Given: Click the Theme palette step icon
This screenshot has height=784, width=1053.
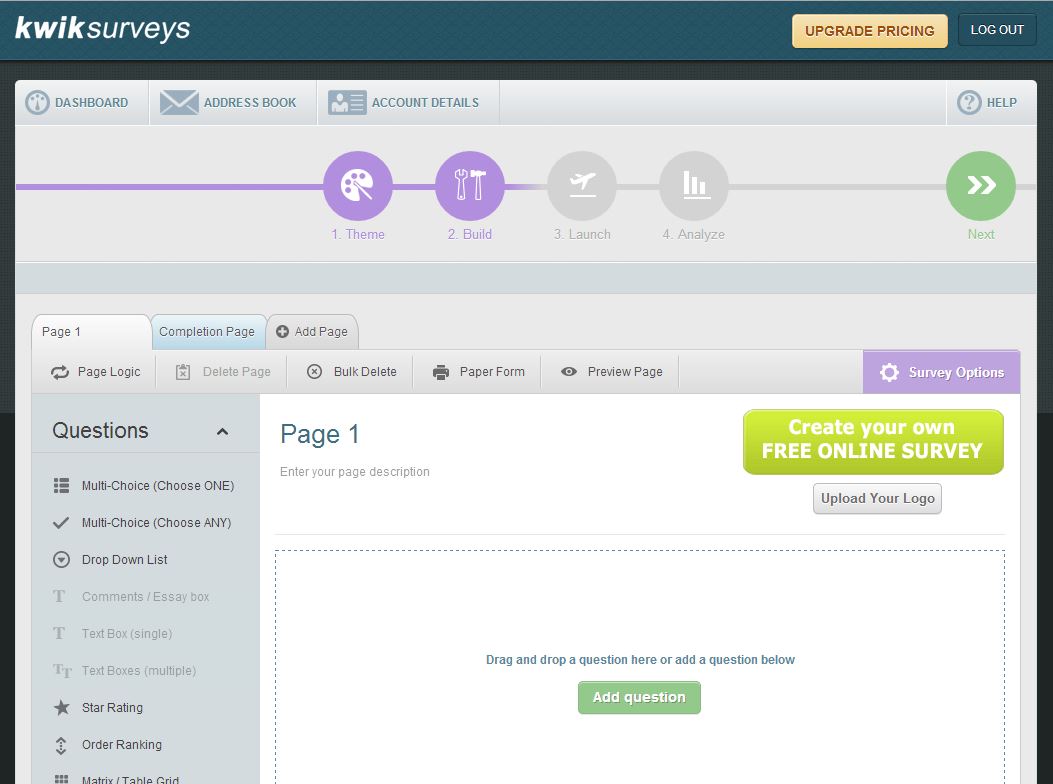Looking at the screenshot, I should point(357,186).
